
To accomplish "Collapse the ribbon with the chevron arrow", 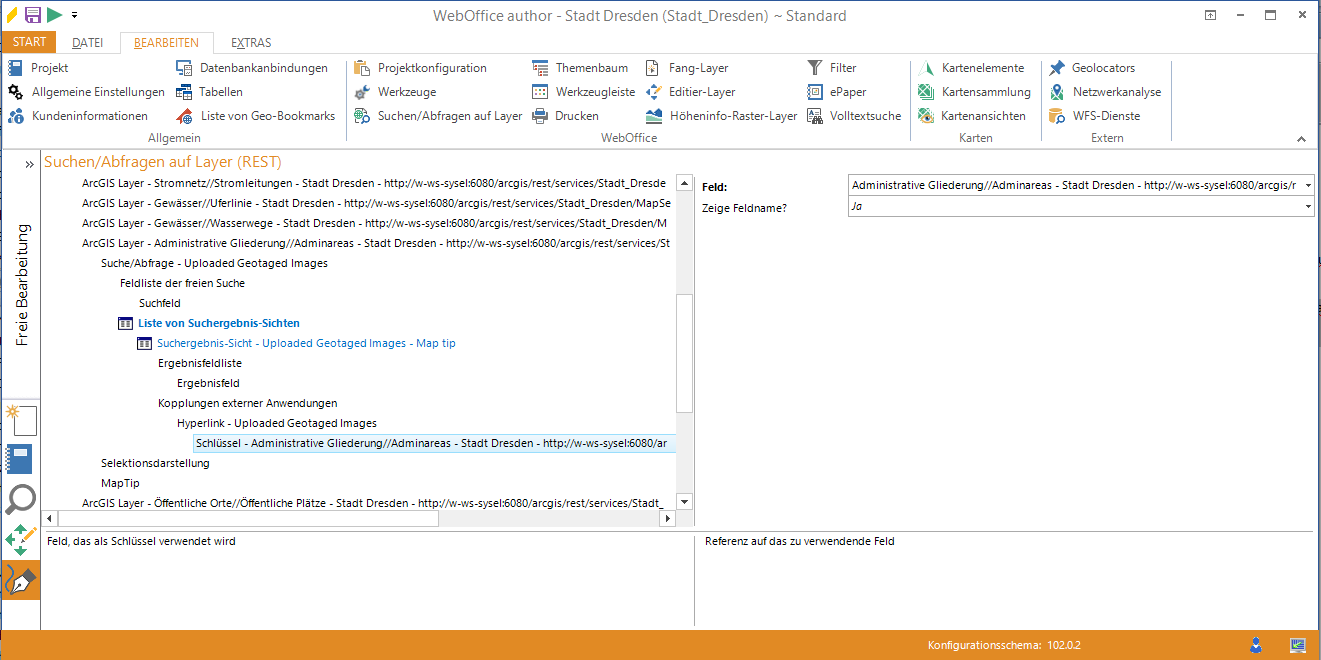I will (1301, 139).
